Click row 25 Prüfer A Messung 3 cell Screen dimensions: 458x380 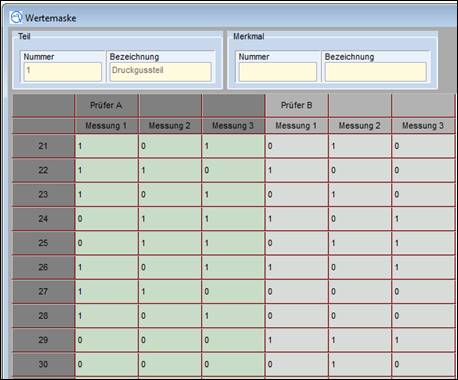click(x=233, y=243)
